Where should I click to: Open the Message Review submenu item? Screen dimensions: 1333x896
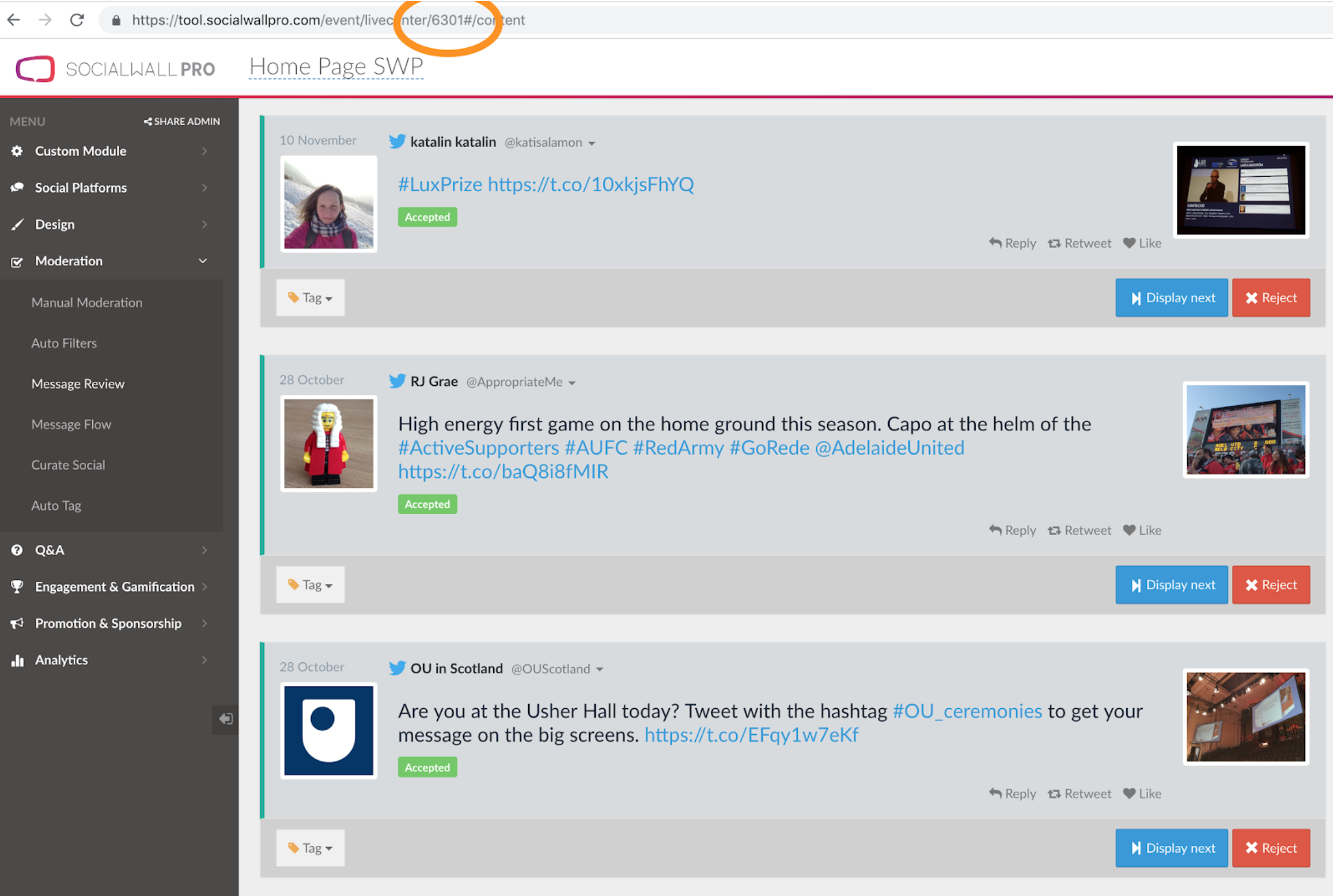tap(78, 384)
